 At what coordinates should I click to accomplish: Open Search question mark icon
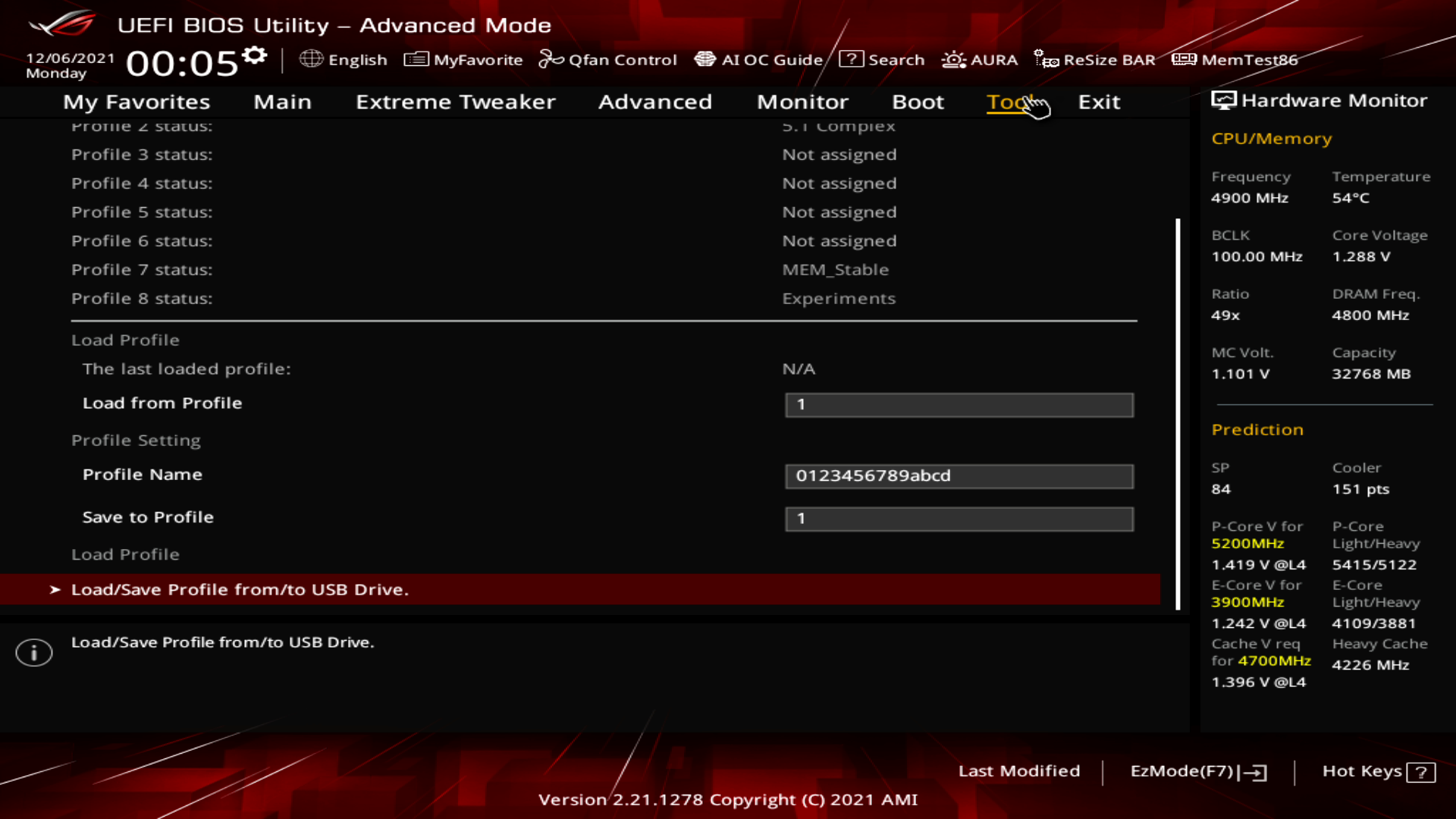(x=851, y=59)
